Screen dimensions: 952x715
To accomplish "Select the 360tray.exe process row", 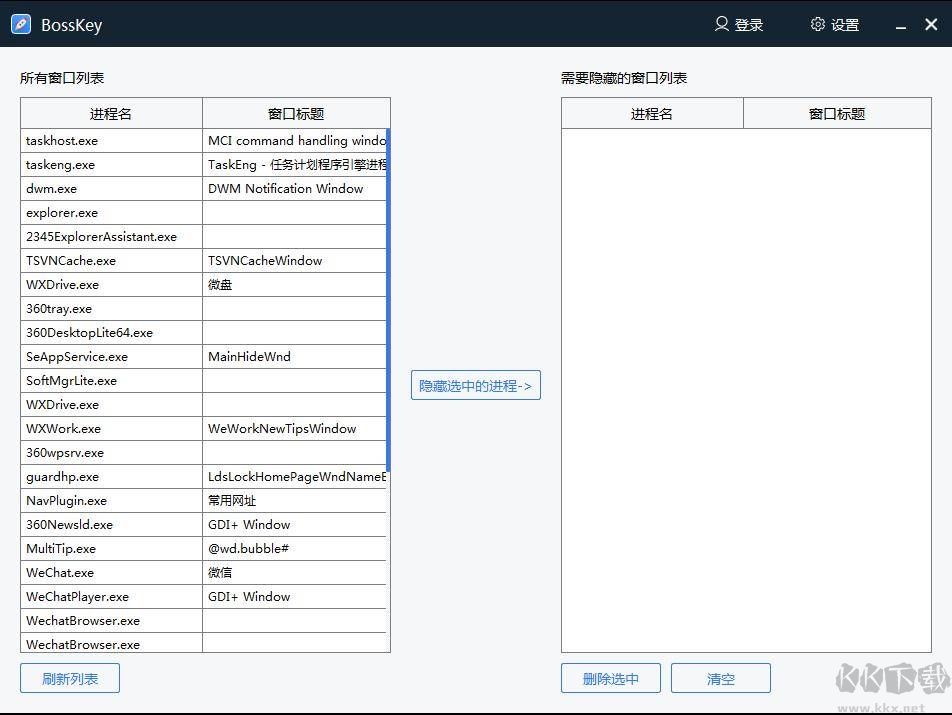I will point(110,308).
